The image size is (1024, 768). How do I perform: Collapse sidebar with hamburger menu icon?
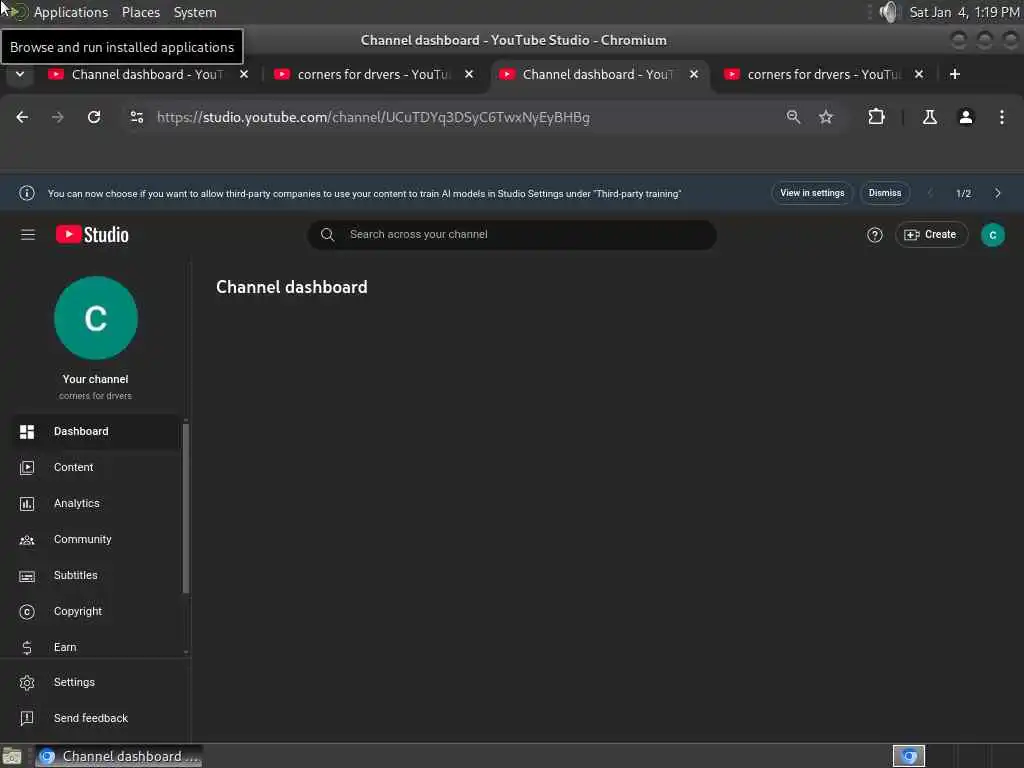point(27,234)
